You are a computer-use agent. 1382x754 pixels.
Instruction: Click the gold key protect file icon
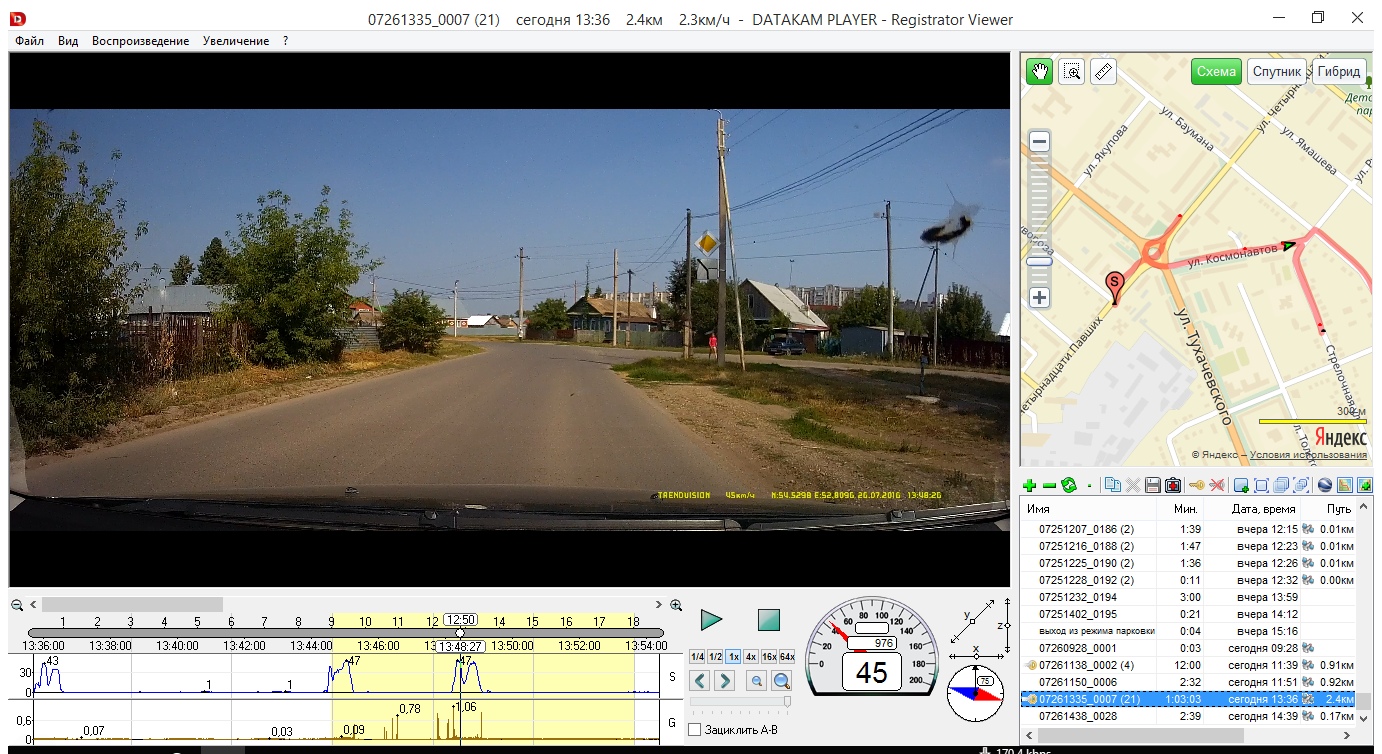1196,485
